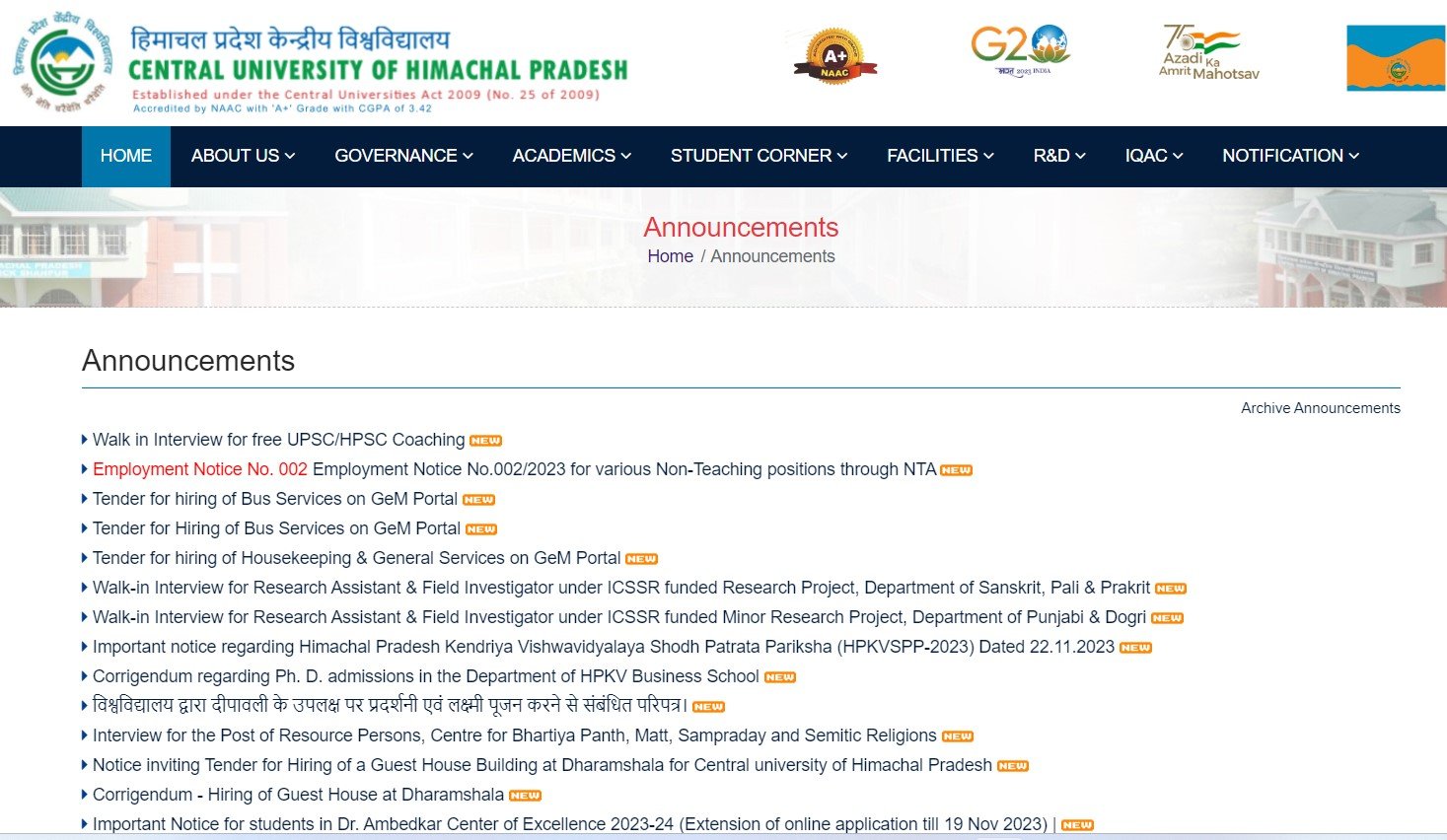Click the Home breadcrumb link
The width and height of the screenshot is (1447, 840).
[x=670, y=255]
